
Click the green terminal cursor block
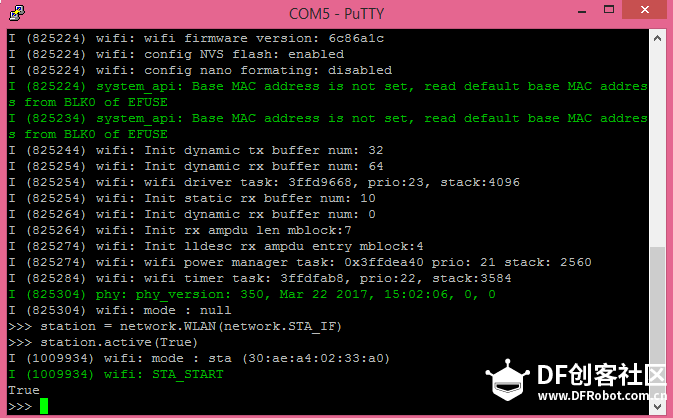coord(44,406)
